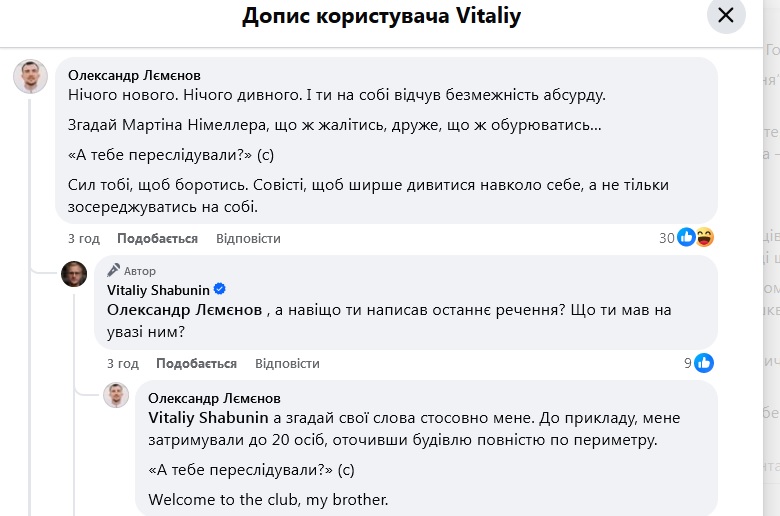This screenshot has width=780, height=516.
Task: Reply to Vitaliy Shabunin's comment
Action: (287, 364)
